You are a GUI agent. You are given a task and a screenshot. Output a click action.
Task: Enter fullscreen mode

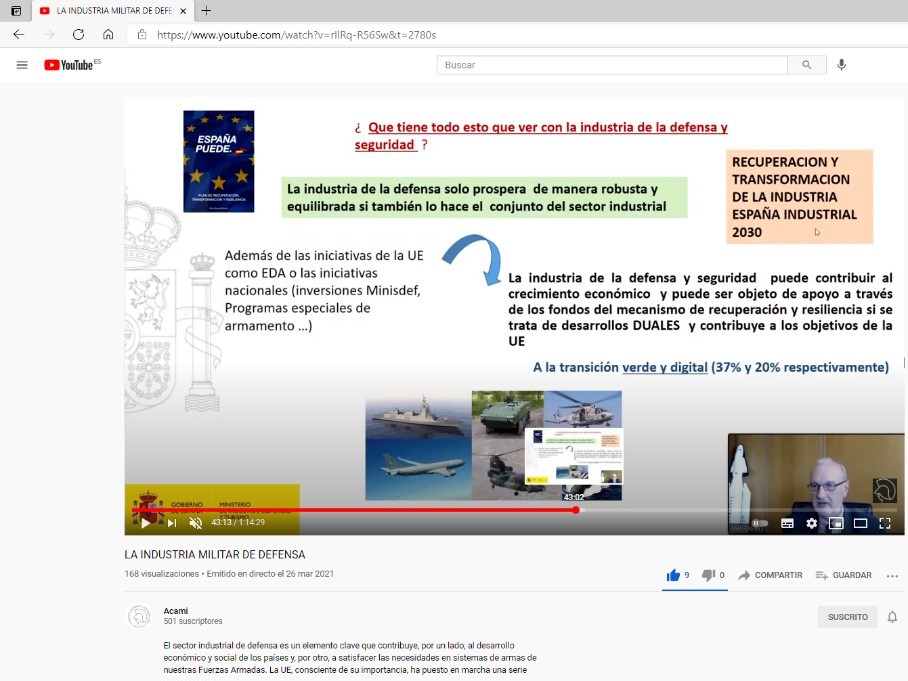[x=885, y=523]
